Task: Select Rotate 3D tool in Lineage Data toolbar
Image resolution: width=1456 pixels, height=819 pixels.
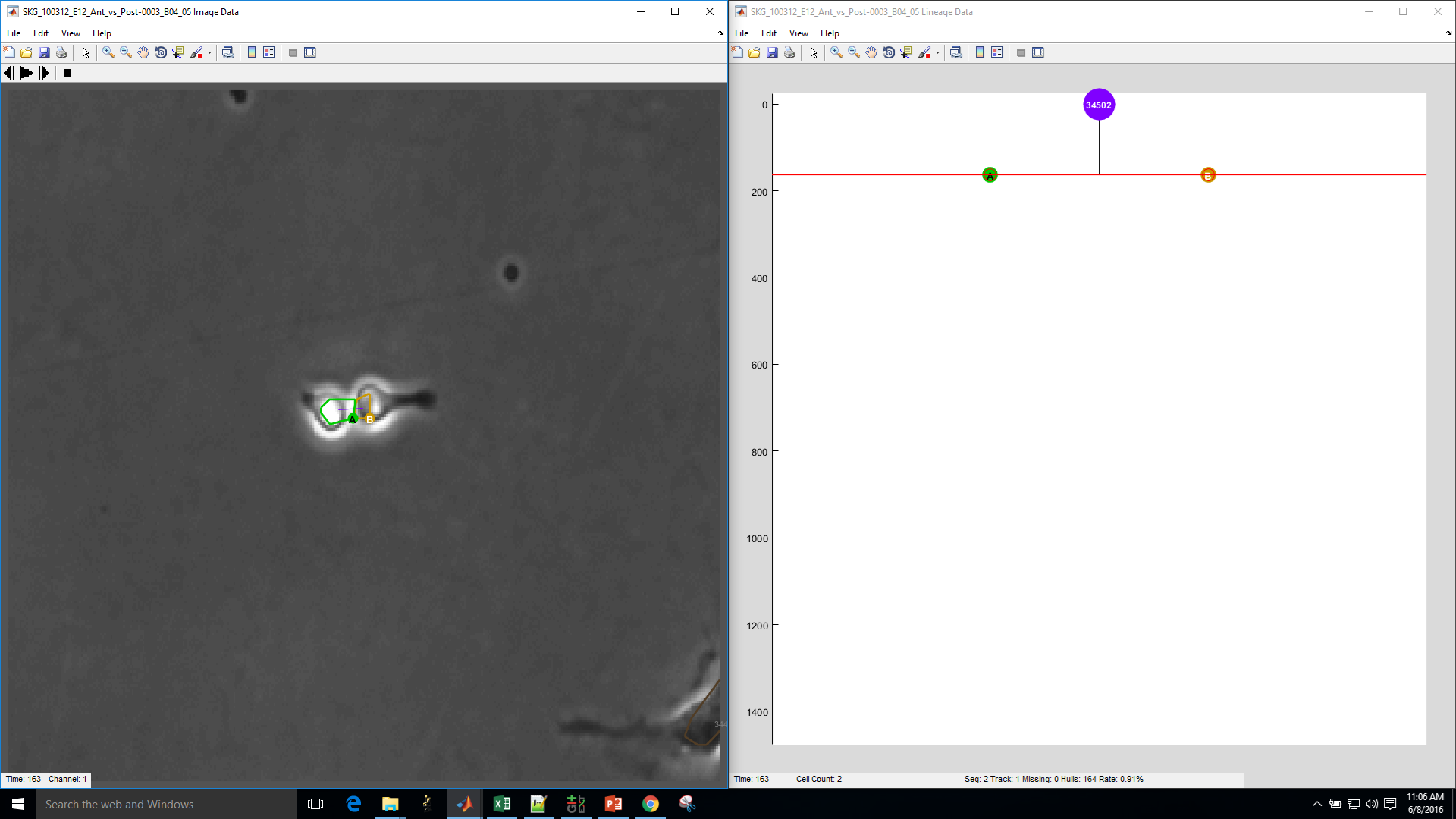Action: [889, 52]
